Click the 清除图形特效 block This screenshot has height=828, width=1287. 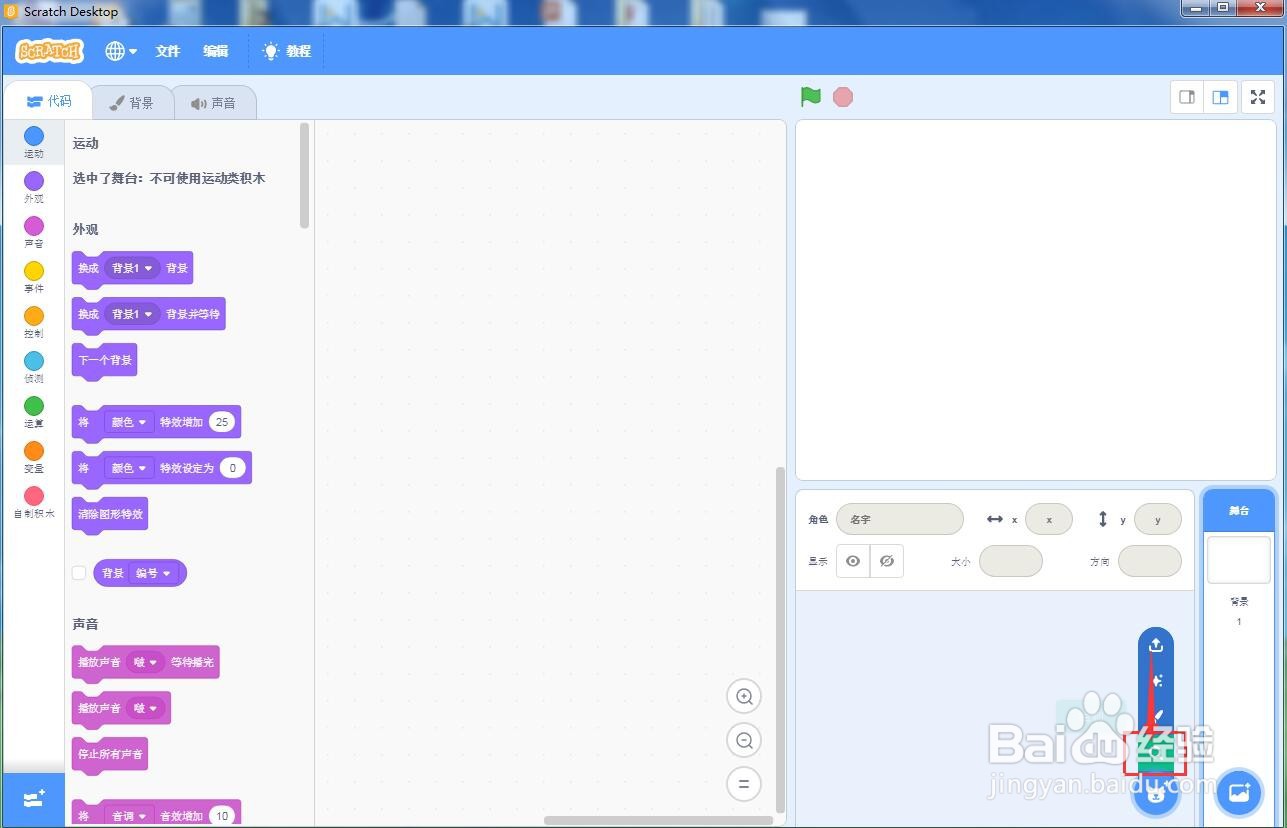pyautogui.click(x=110, y=515)
